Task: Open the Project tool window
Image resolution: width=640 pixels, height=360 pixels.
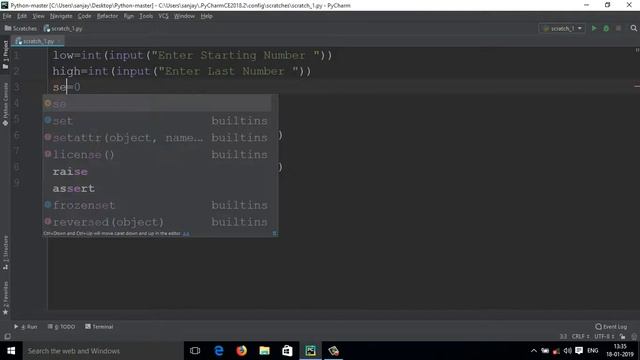Action: pyautogui.click(x=5, y=55)
